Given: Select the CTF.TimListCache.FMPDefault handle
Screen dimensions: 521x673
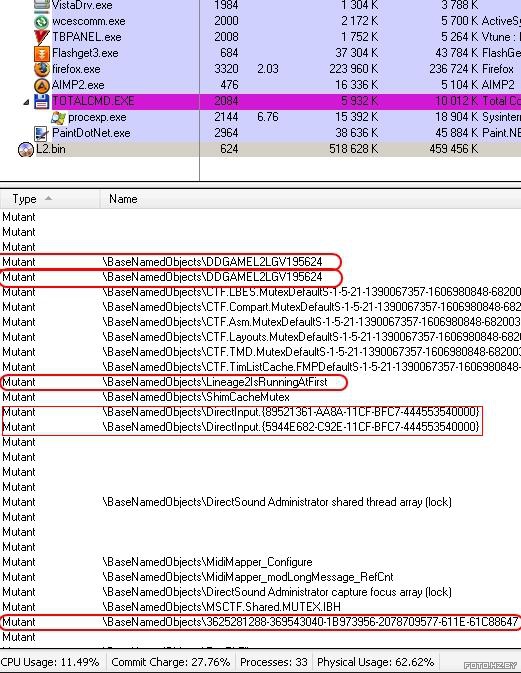Looking at the screenshot, I should click(x=312, y=367).
